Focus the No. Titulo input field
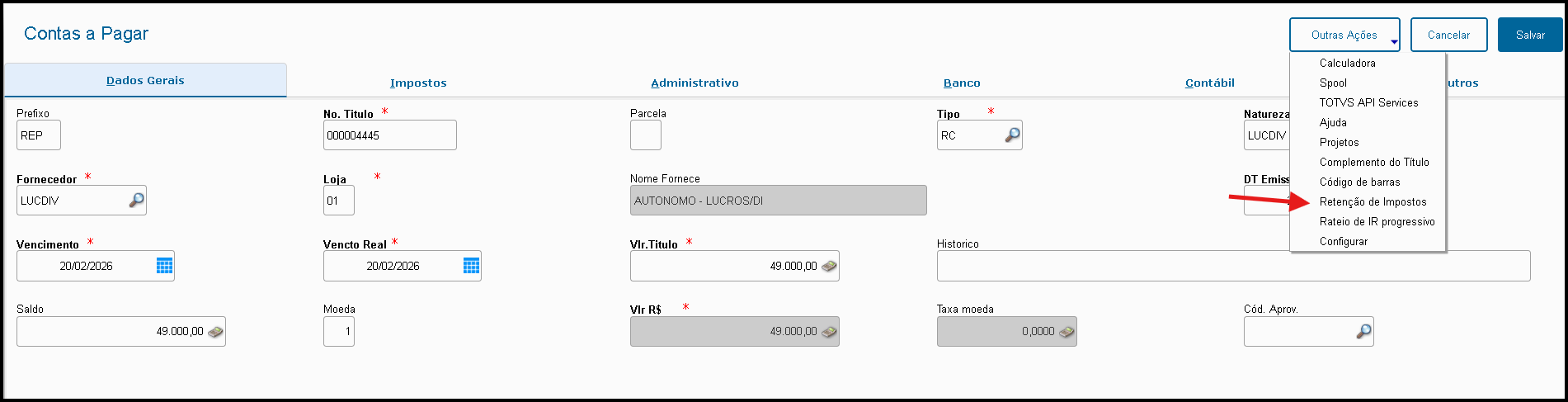Screen dimensions: 1568x402 point(389,135)
